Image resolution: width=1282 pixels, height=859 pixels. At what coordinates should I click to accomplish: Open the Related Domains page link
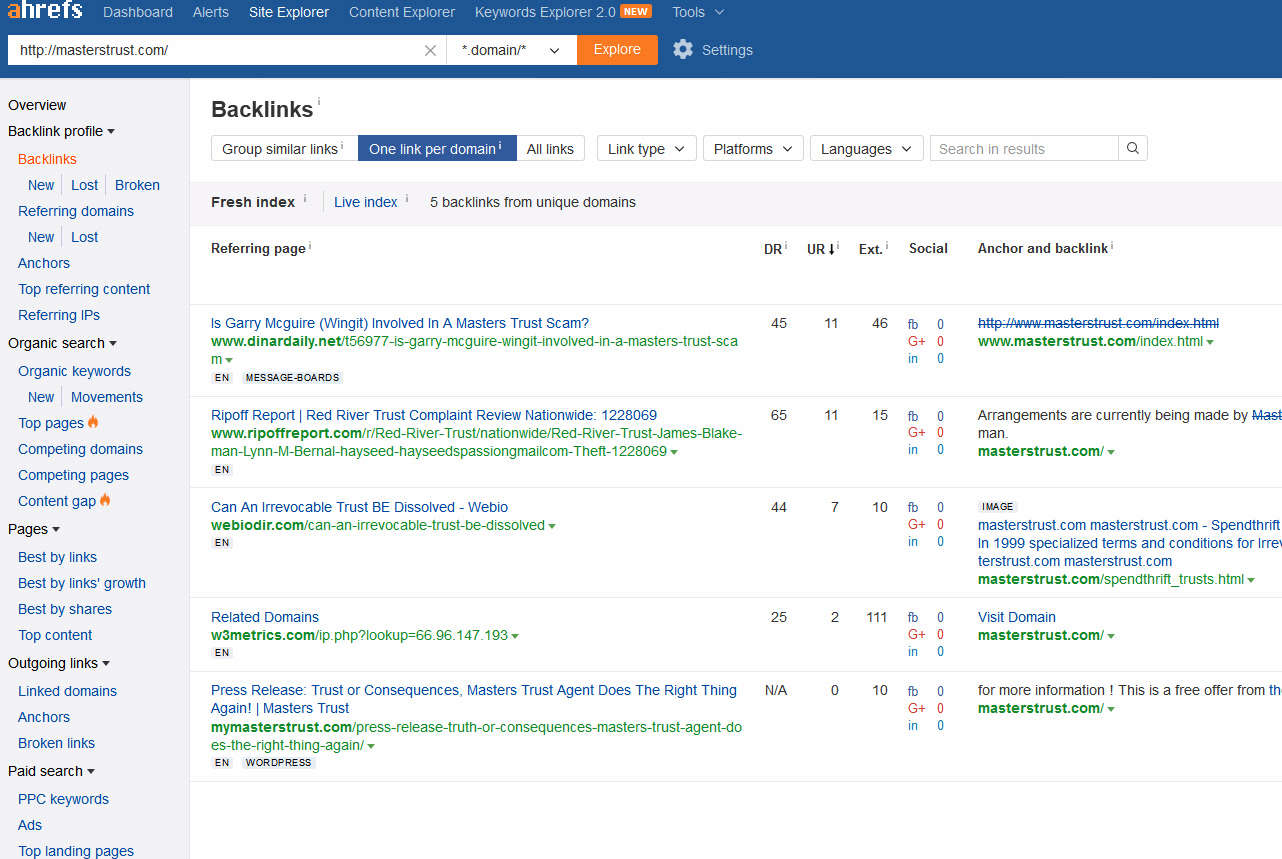tap(265, 617)
